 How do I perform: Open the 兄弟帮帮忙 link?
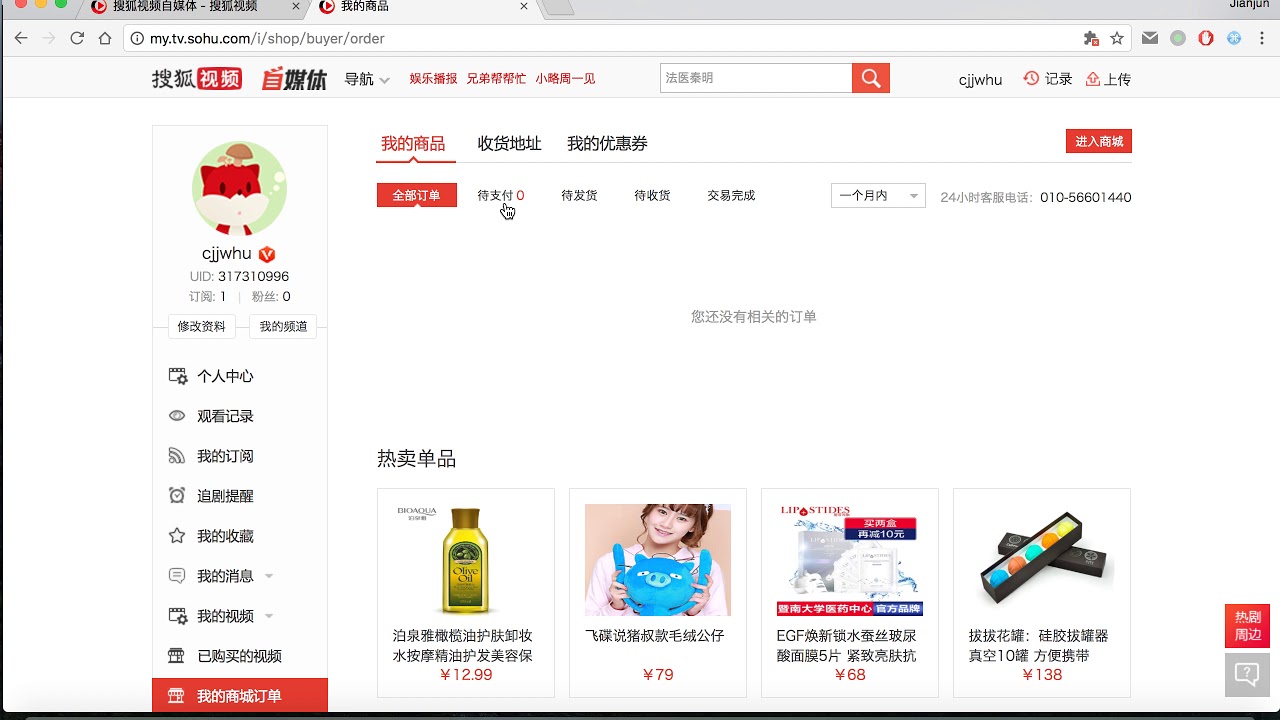pyautogui.click(x=496, y=78)
